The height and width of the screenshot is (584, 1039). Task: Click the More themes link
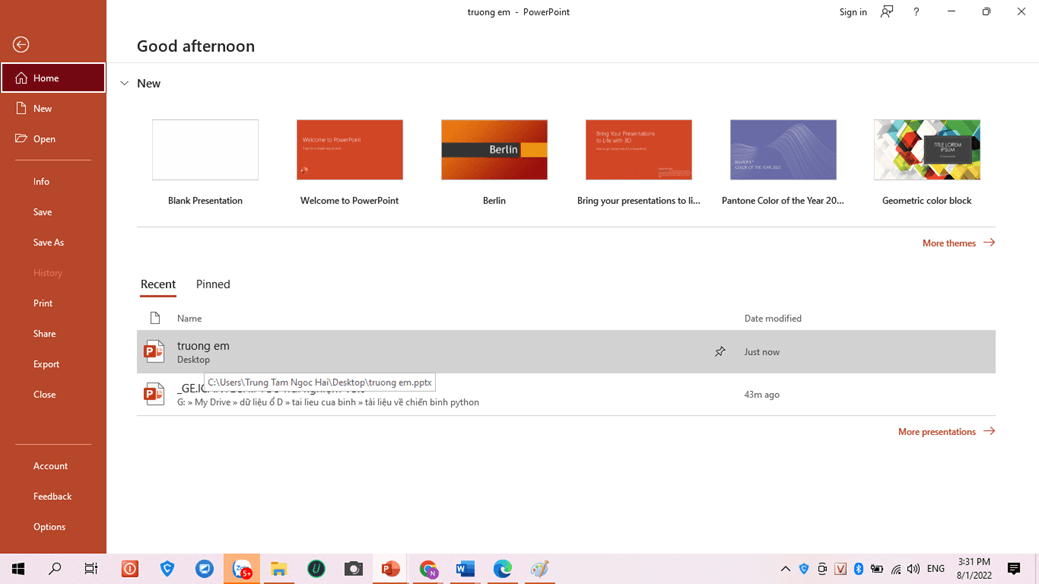coord(957,243)
